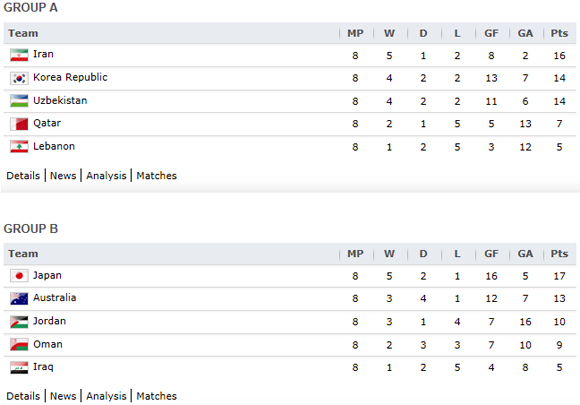The height and width of the screenshot is (405, 580).
Task: Click the Pts column header in Group A
Action: 559,33
